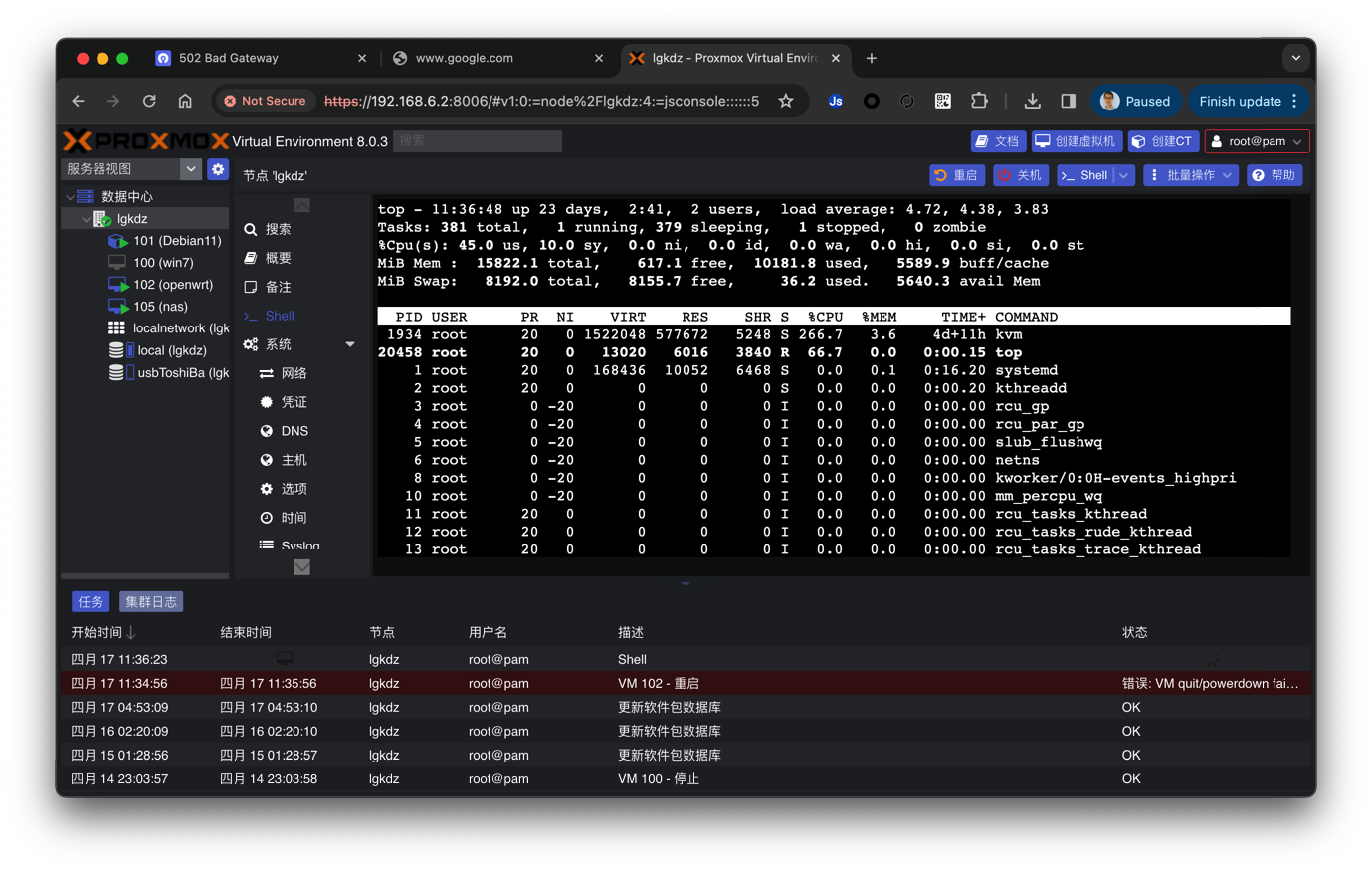Open browser downloads

pyautogui.click(x=1032, y=101)
